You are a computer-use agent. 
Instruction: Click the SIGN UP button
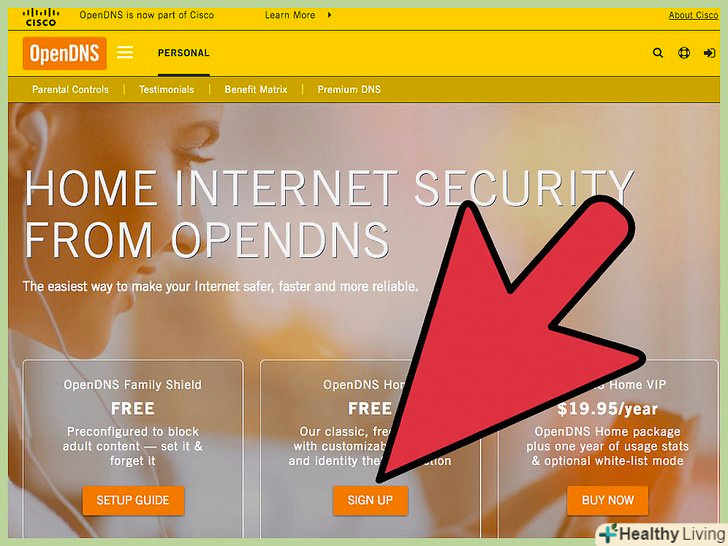coord(370,500)
